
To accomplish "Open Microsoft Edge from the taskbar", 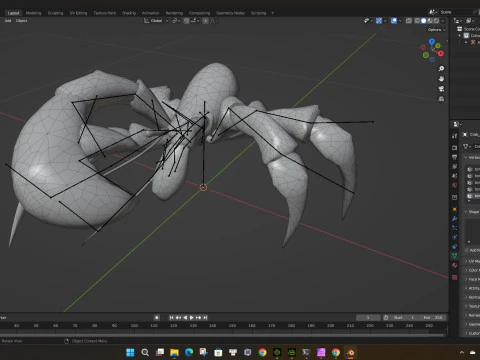I will [x=189, y=352].
